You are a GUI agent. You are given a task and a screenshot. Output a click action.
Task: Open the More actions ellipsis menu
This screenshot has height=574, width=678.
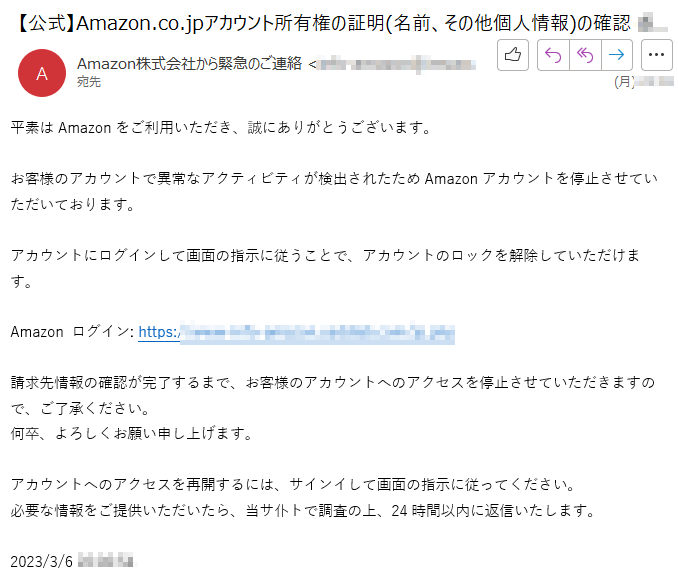(656, 55)
